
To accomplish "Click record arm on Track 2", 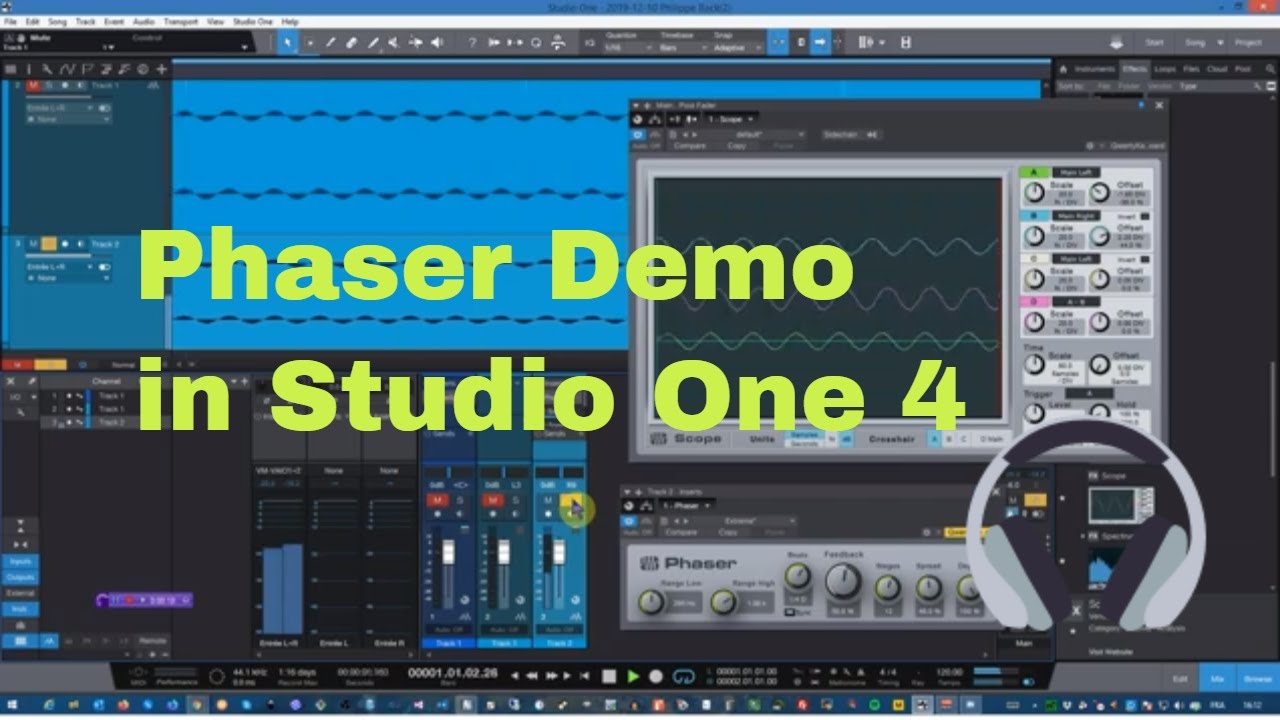I will 66,244.
